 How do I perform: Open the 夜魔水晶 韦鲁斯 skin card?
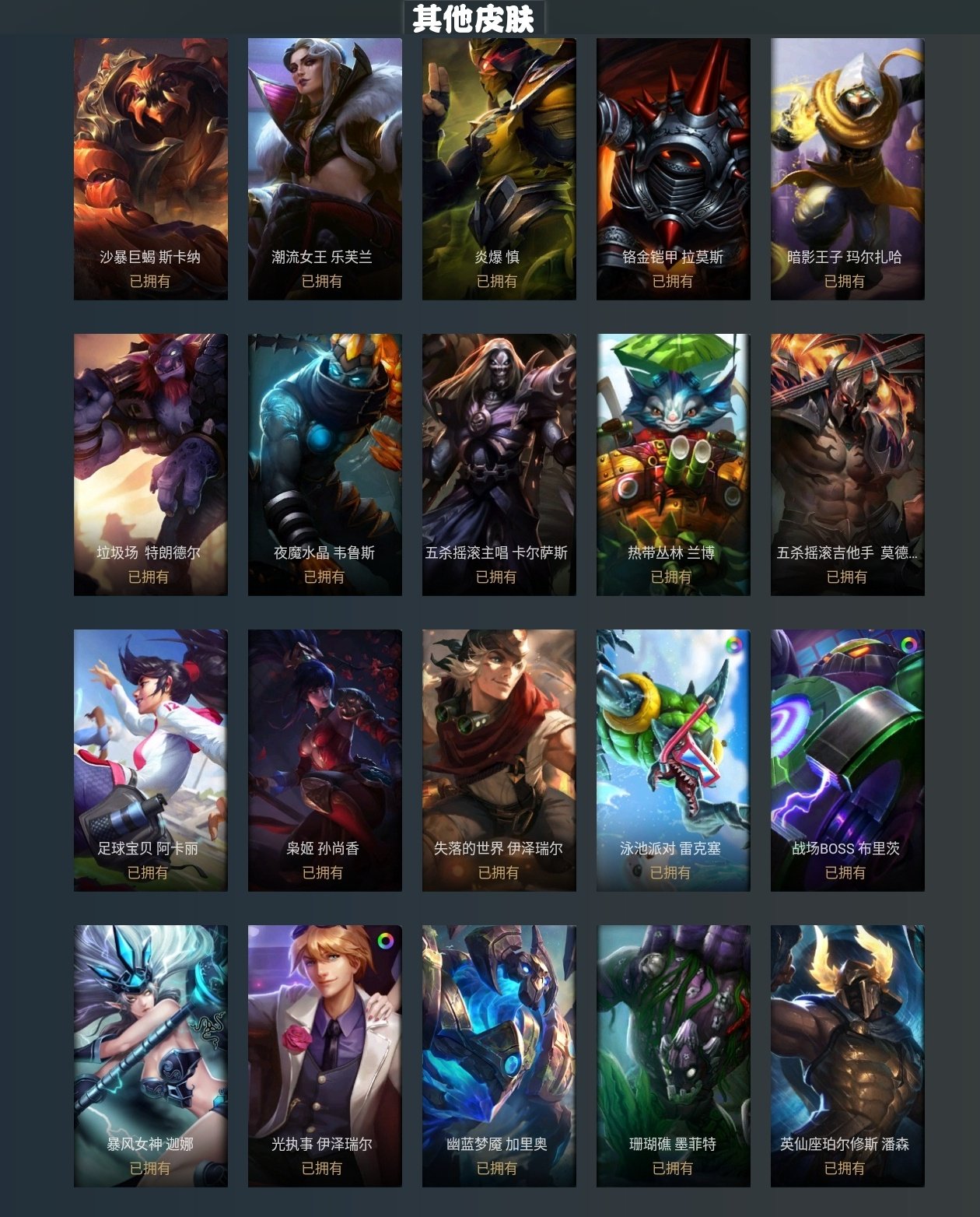coord(325,465)
